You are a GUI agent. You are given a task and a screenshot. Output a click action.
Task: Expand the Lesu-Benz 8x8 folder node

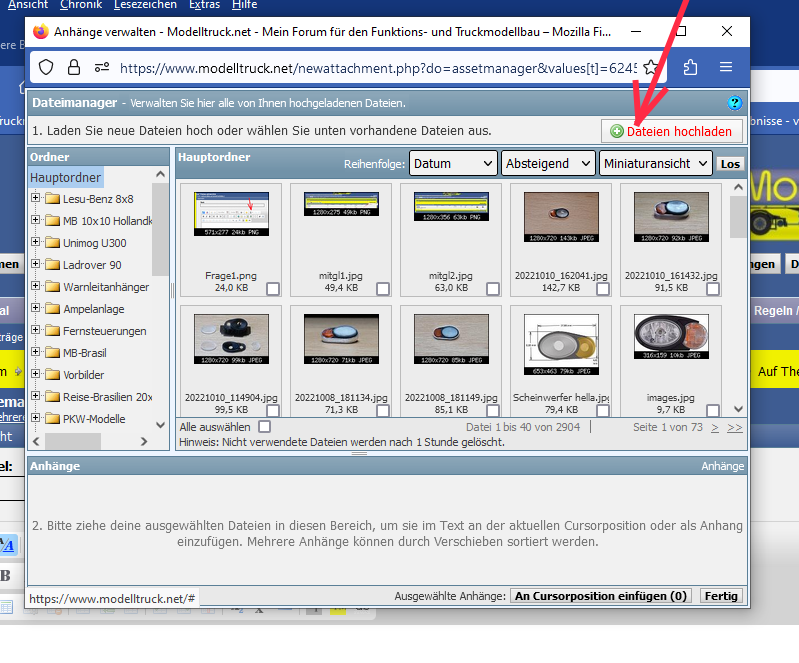[x=35, y=197]
